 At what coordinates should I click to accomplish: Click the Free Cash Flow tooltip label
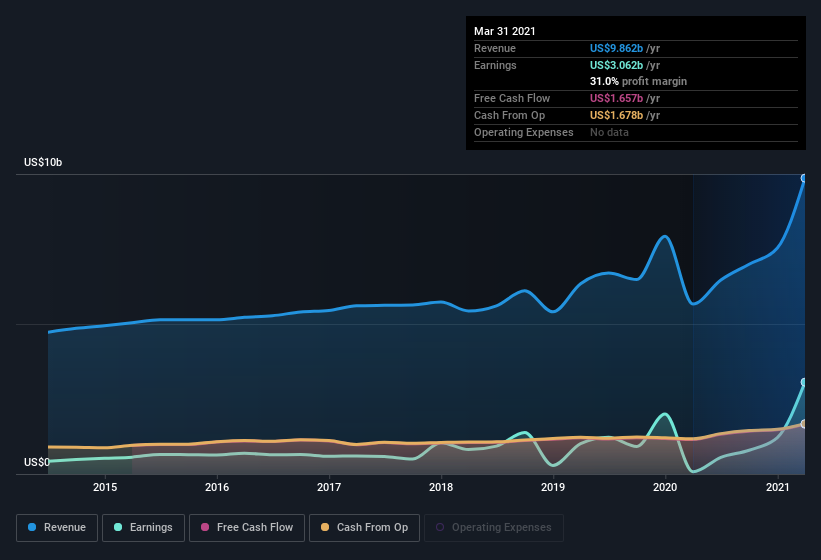click(512, 98)
